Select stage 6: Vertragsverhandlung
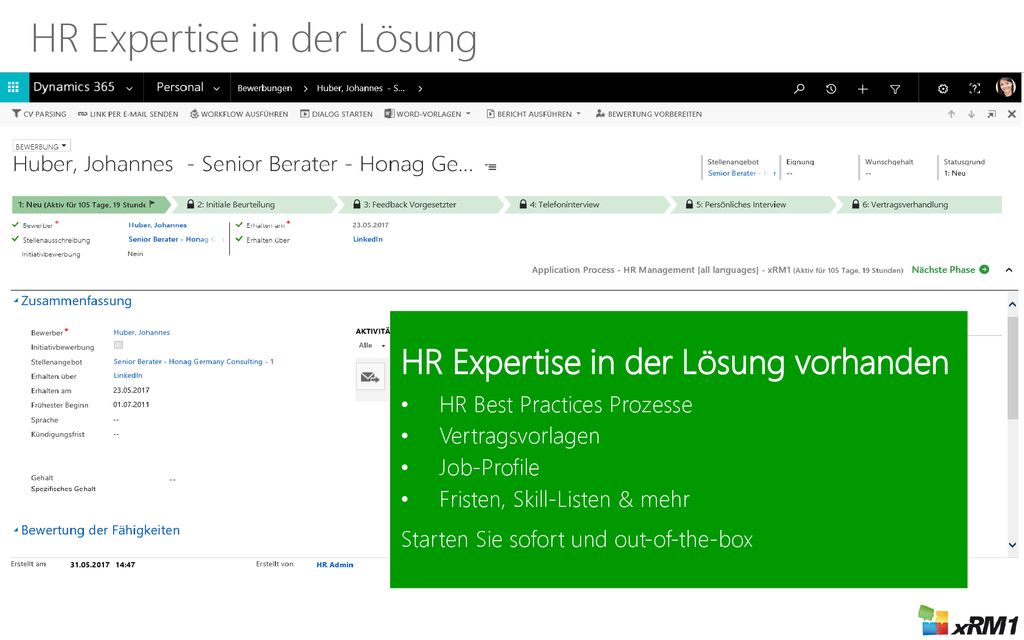Viewport: 1024px width, 640px height. tap(920, 204)
